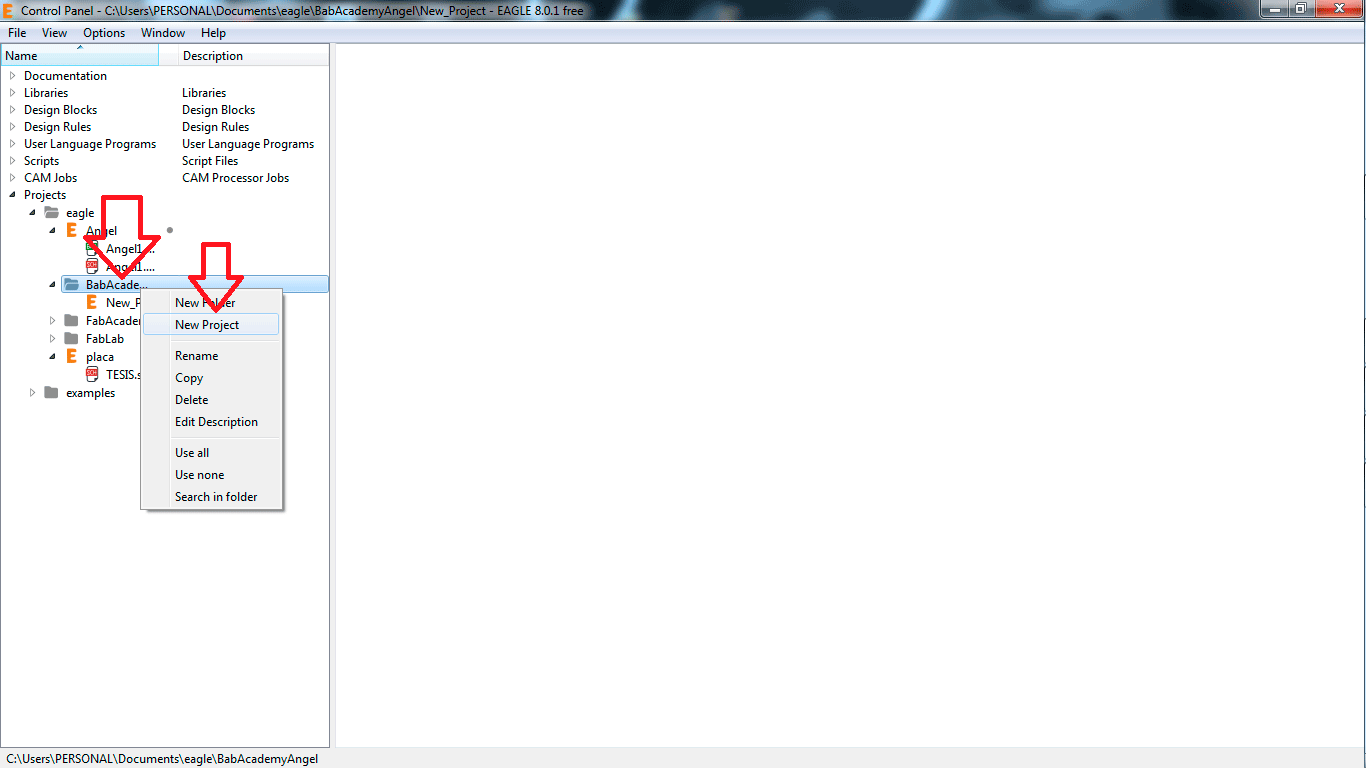Image resolution: width=1366 pixels, height=768 pixels.
Task: Expand the Scripts tree node
Action: click(x=12, y=161)
